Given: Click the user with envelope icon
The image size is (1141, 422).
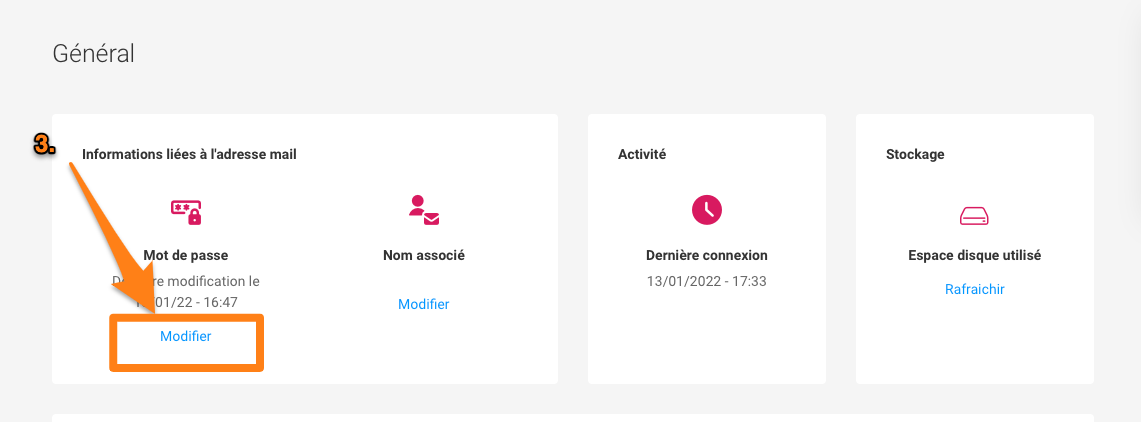Looking at the screenshot, I should (x=424, y=210).
